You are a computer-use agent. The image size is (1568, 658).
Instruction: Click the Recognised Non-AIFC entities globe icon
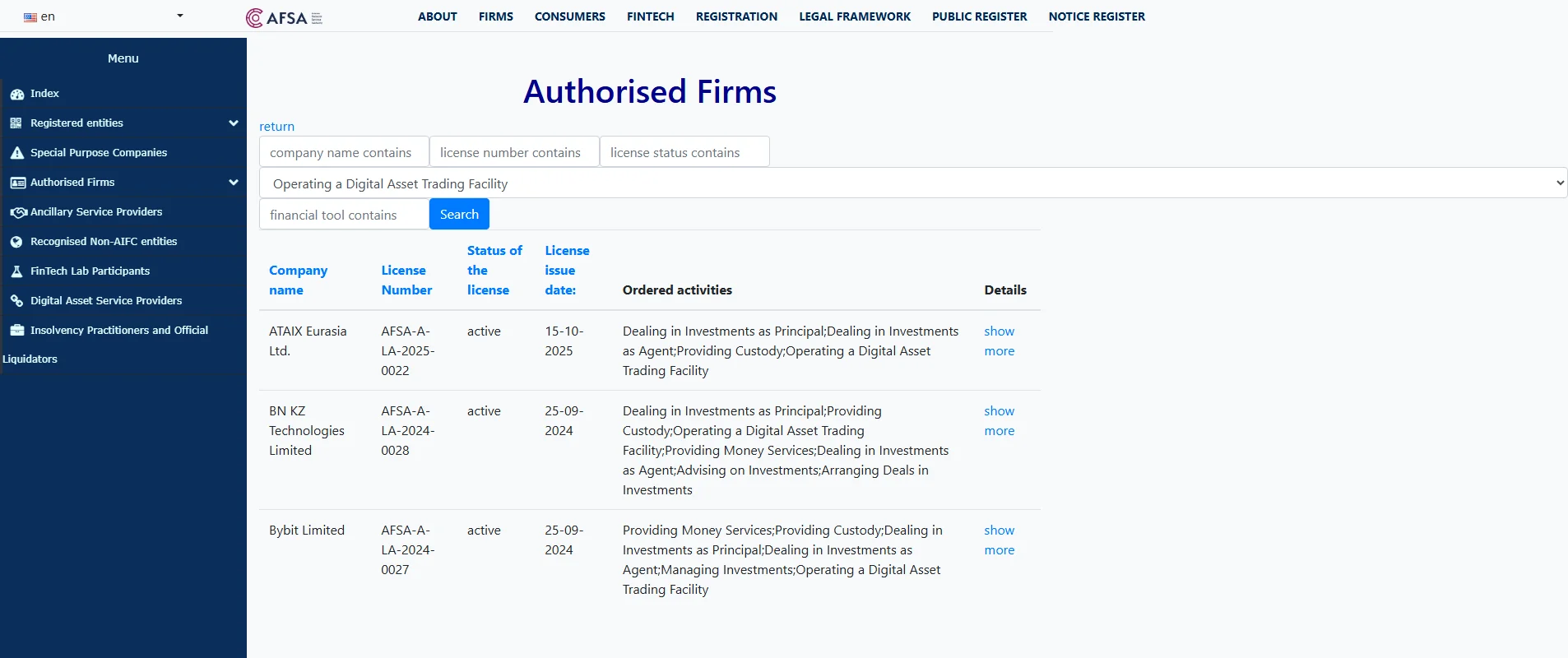click(16, 242)
